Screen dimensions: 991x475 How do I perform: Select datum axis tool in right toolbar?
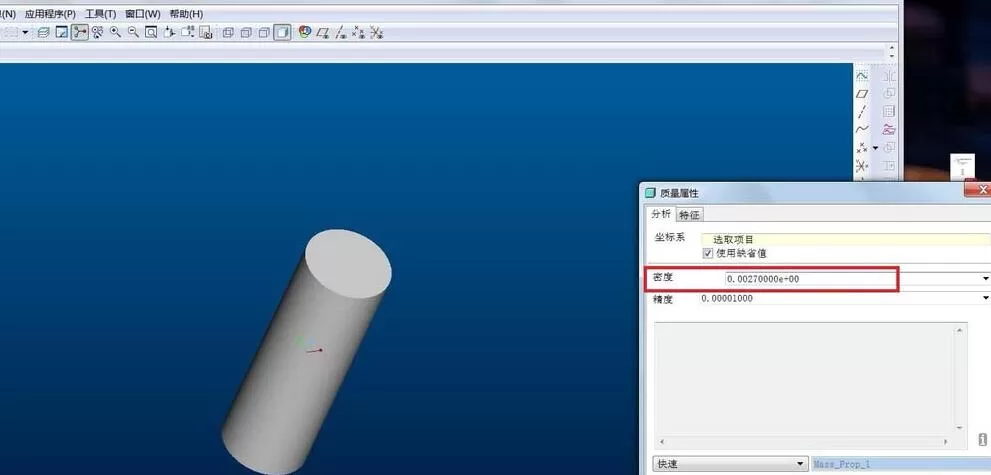(x=862, y=112)
